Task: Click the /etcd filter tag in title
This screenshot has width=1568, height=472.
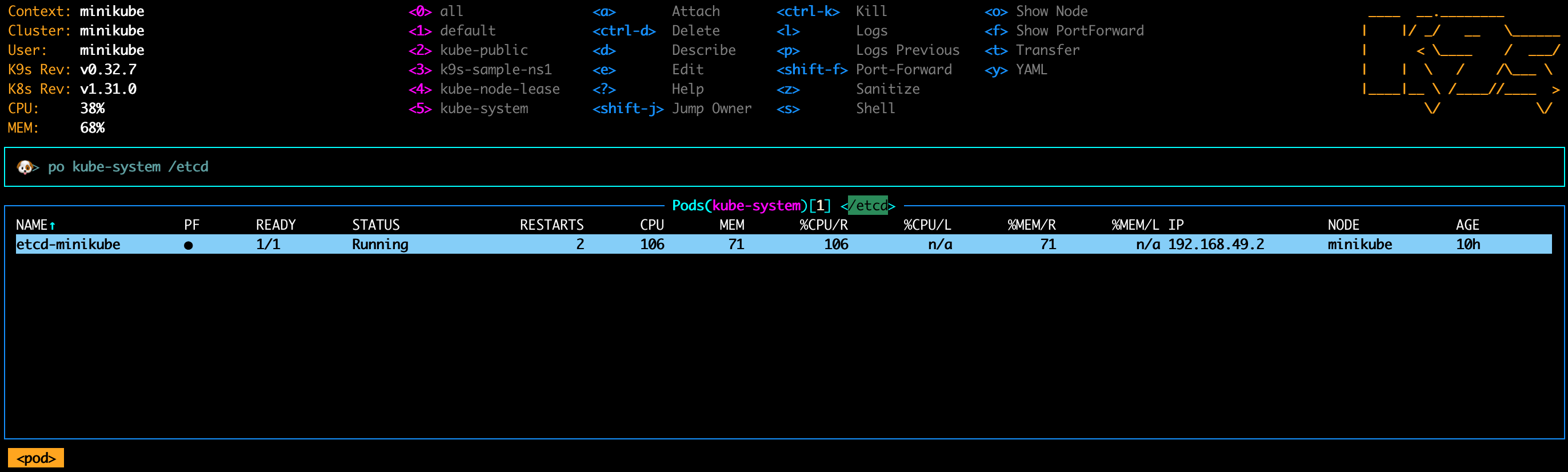Action: pyautogui.click(x=867, y=206)
